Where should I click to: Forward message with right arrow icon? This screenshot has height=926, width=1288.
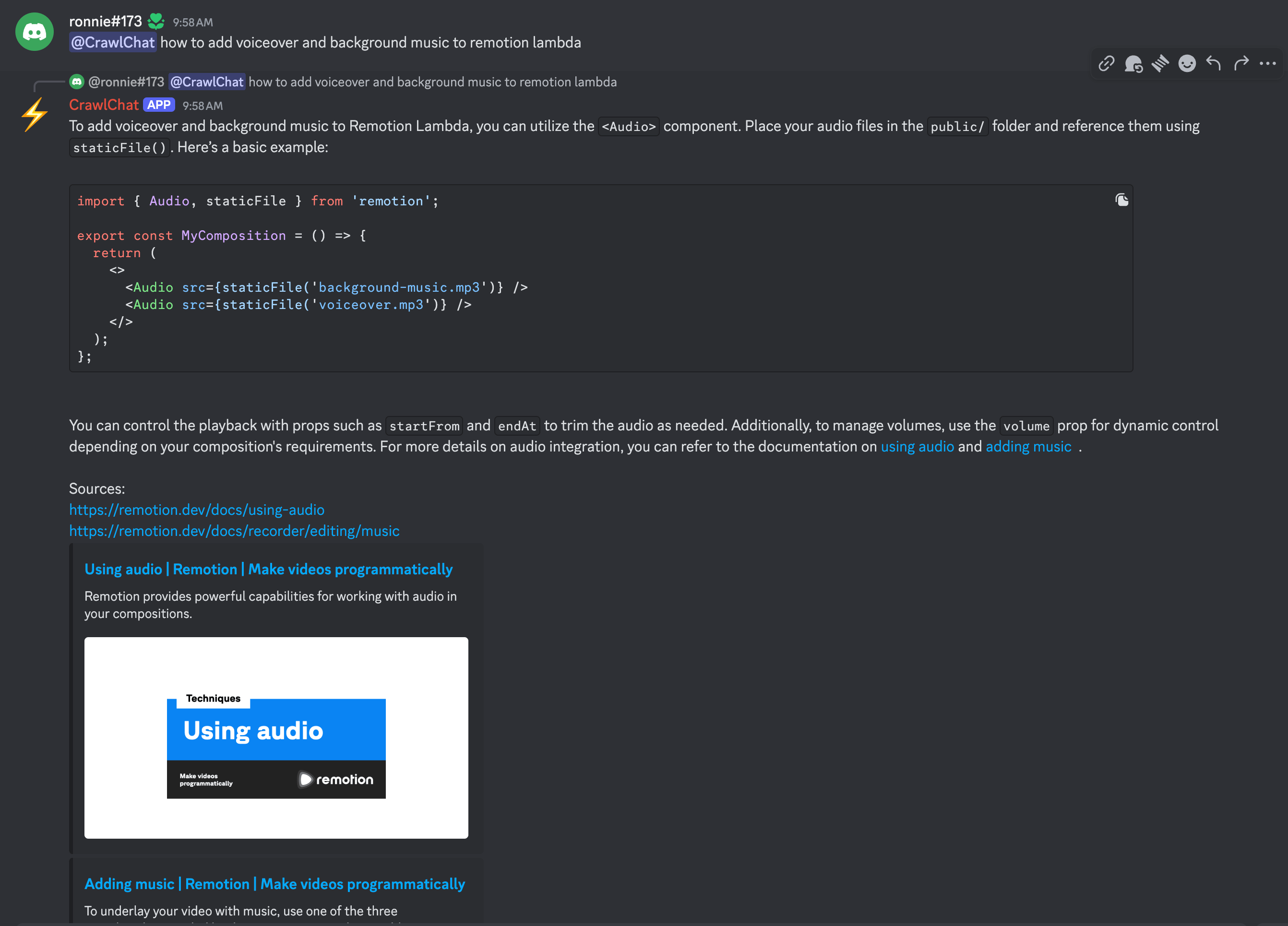[x=1241, y=64]
